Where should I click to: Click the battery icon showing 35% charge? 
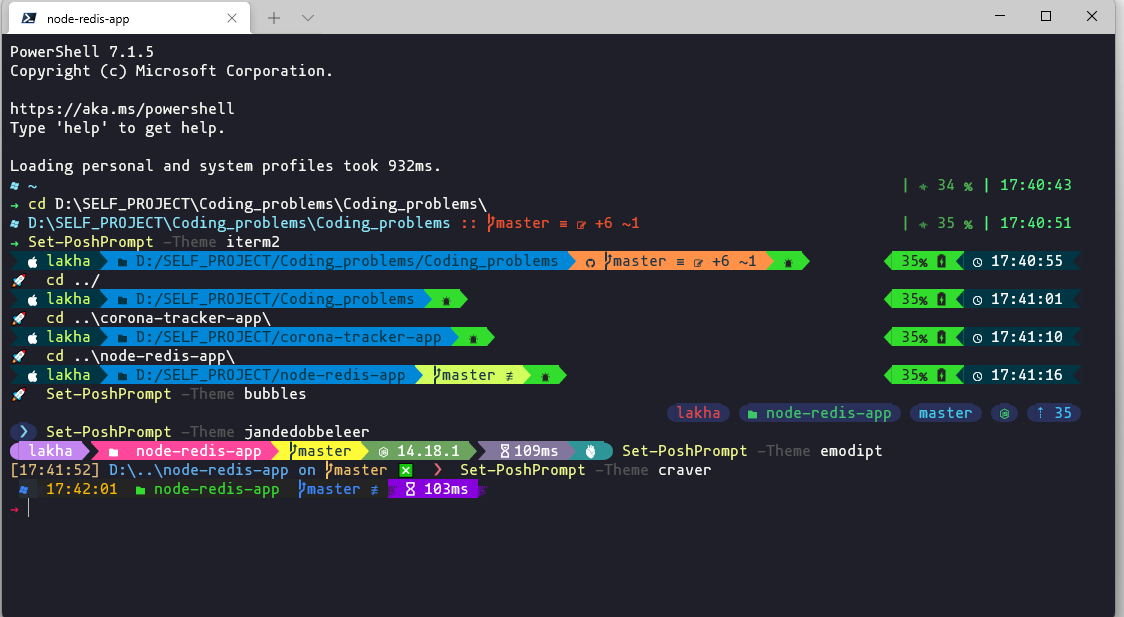point(941,260)
